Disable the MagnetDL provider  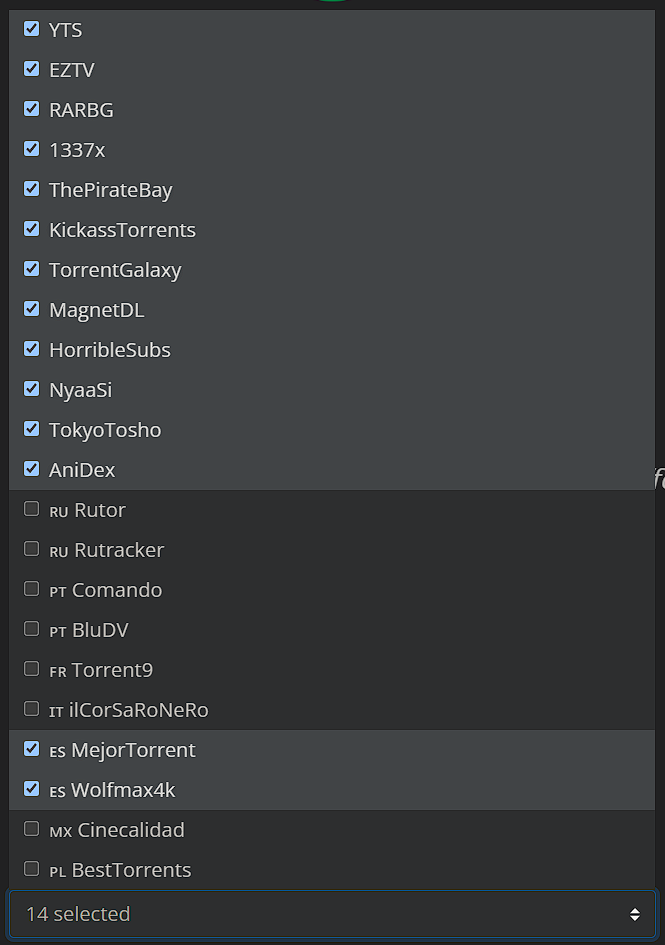(31, 309)
